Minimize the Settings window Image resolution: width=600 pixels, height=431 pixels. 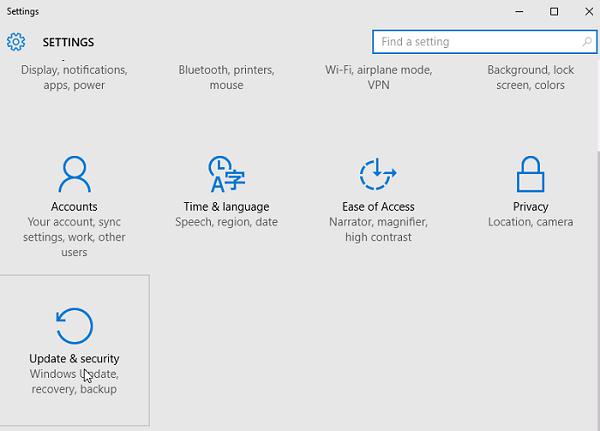(x=519, y=11)
